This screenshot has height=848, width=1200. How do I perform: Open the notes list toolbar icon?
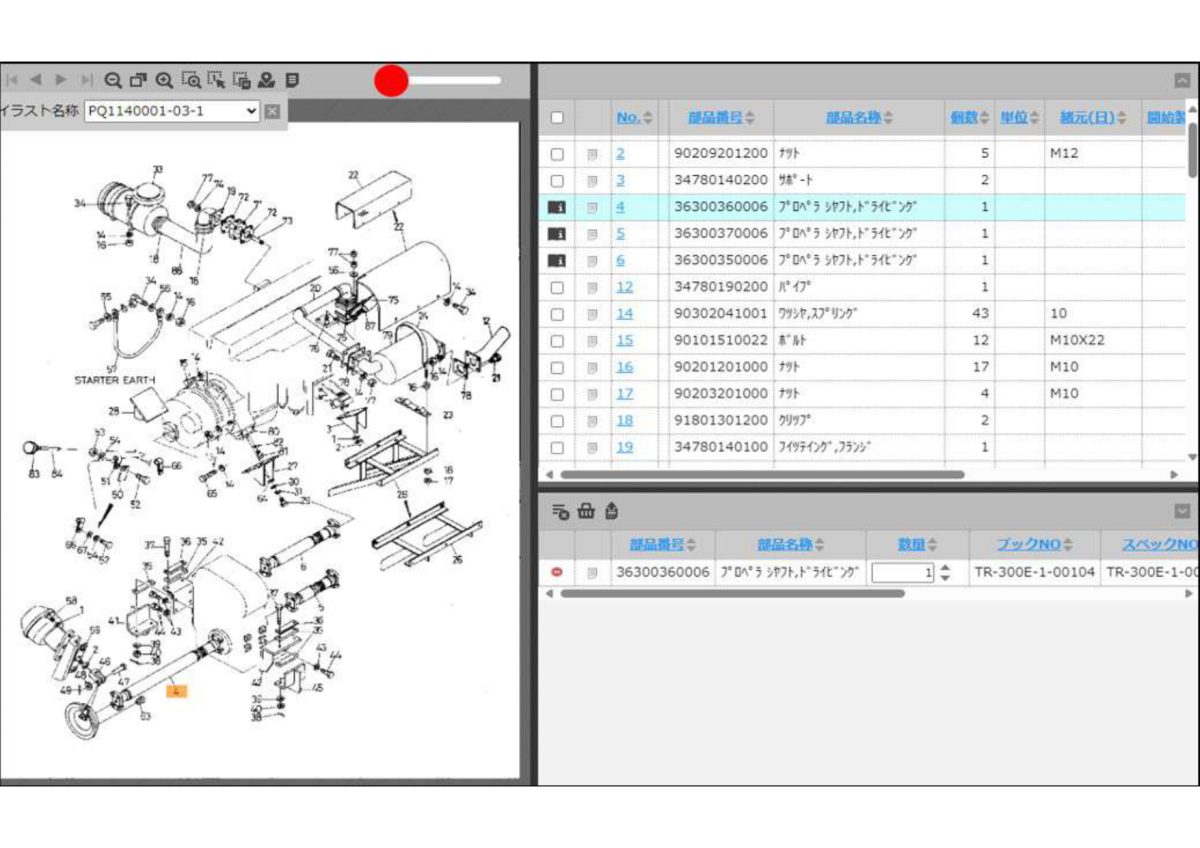(x=291, y=80)
